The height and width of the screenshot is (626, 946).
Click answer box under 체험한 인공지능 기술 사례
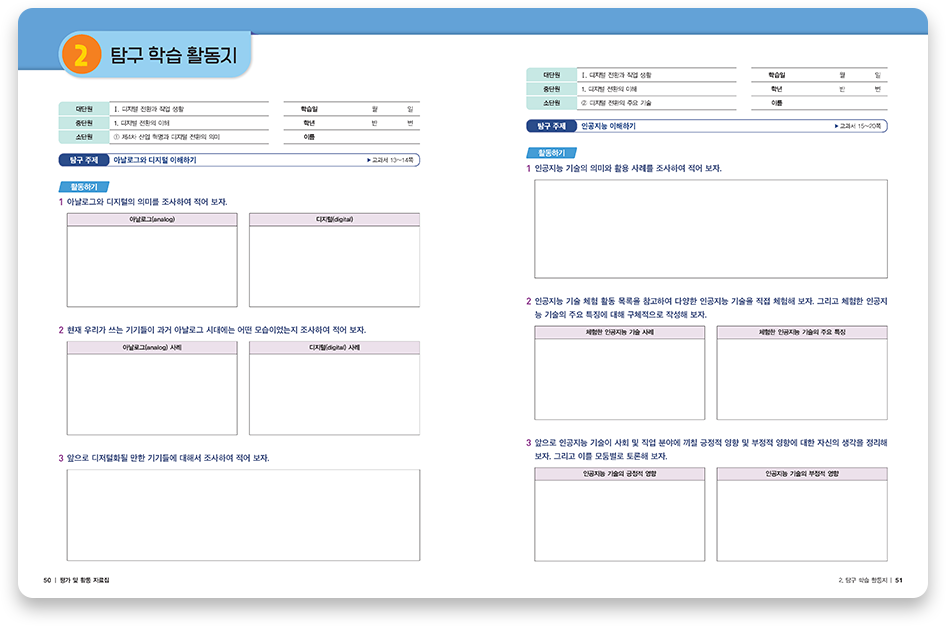(x=620, y=379)
